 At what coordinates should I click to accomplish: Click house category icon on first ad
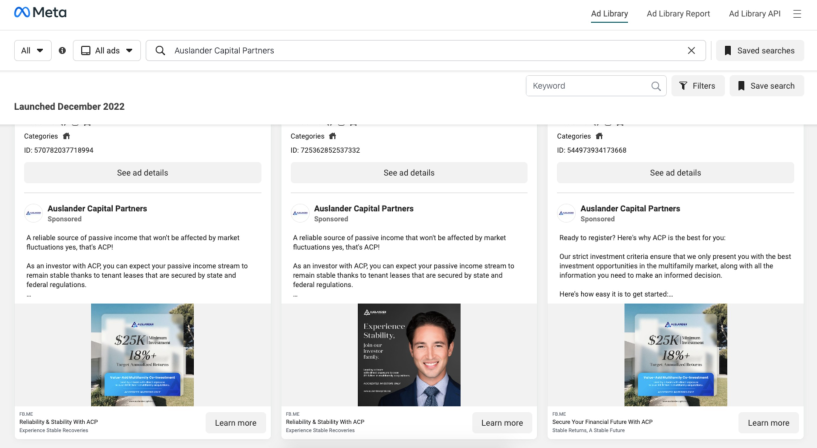coord(66,136)
